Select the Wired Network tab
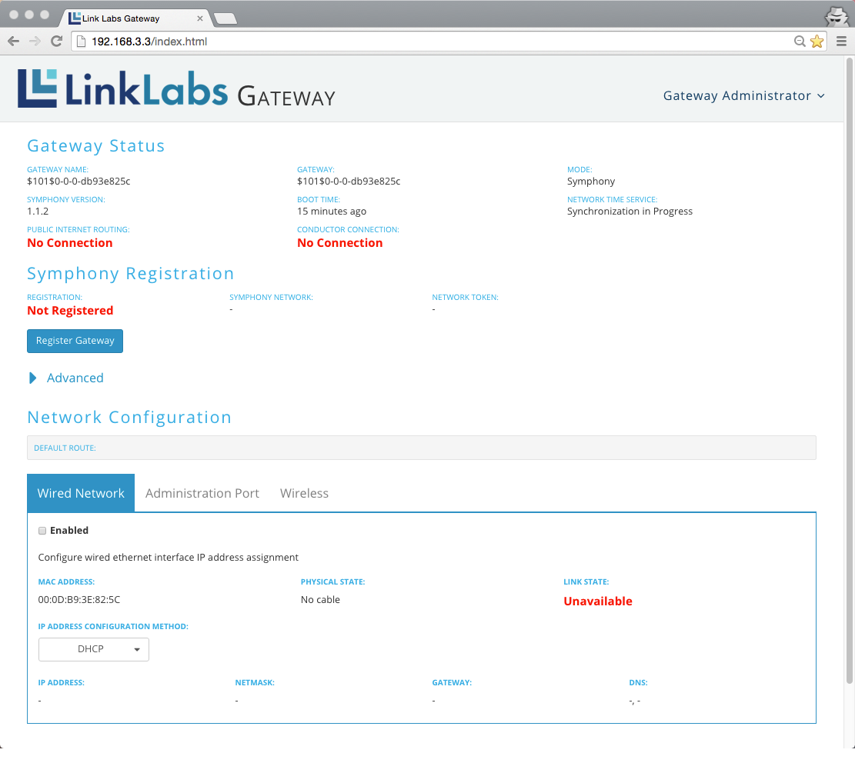855x783 pixels. [81, 493]
